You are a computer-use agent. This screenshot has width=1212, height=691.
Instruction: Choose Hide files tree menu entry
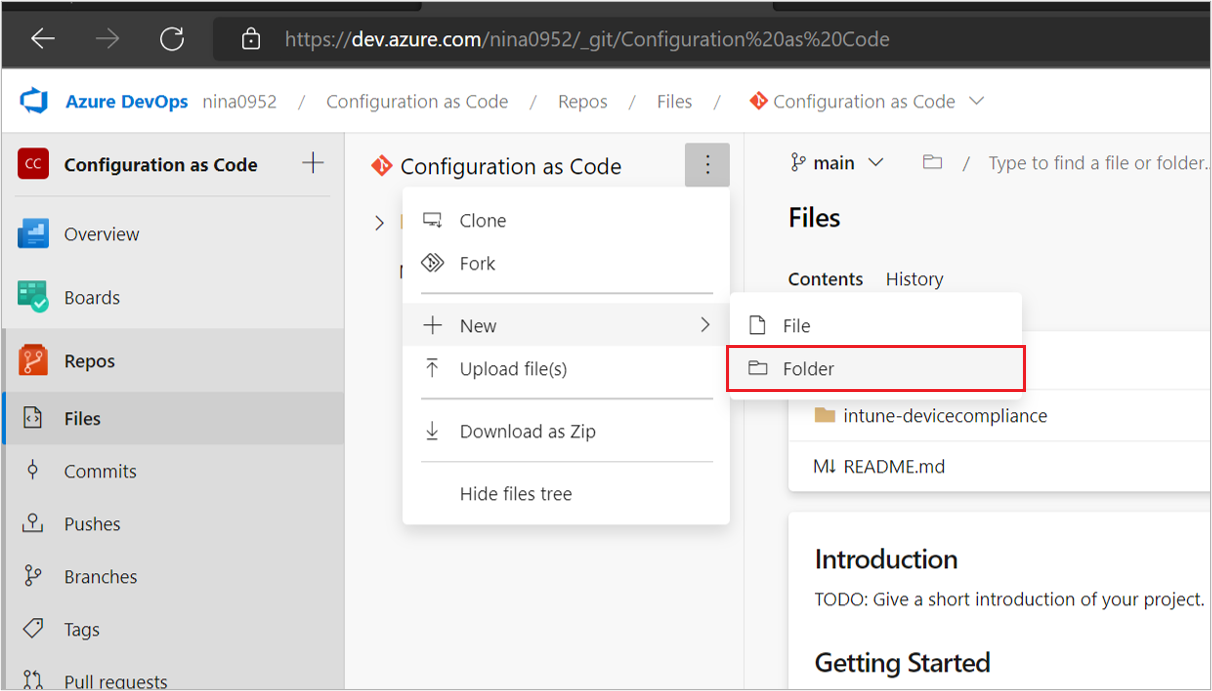click(515, 494)
